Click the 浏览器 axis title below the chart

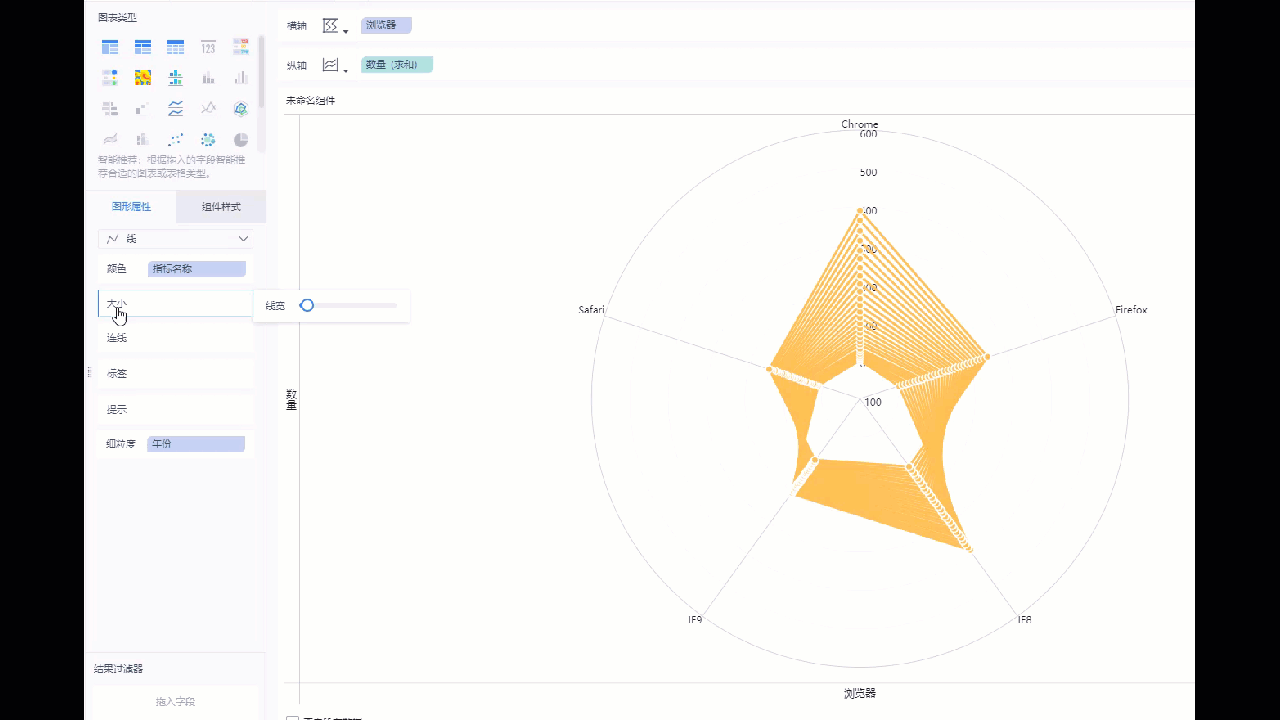click(860, 693)
